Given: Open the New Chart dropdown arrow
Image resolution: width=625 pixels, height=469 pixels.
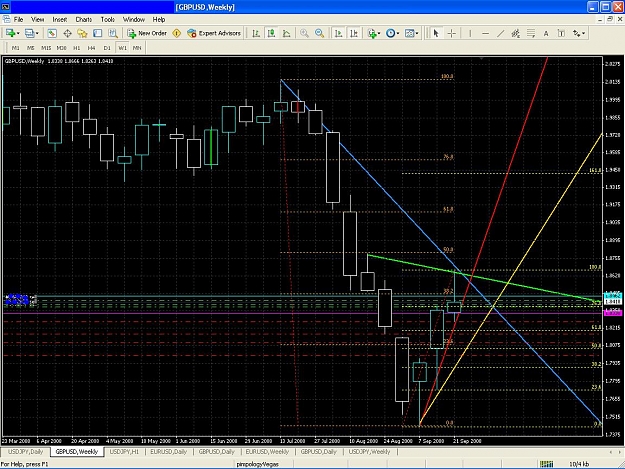Looking at the screenshot, I should (x=18, y=33).
